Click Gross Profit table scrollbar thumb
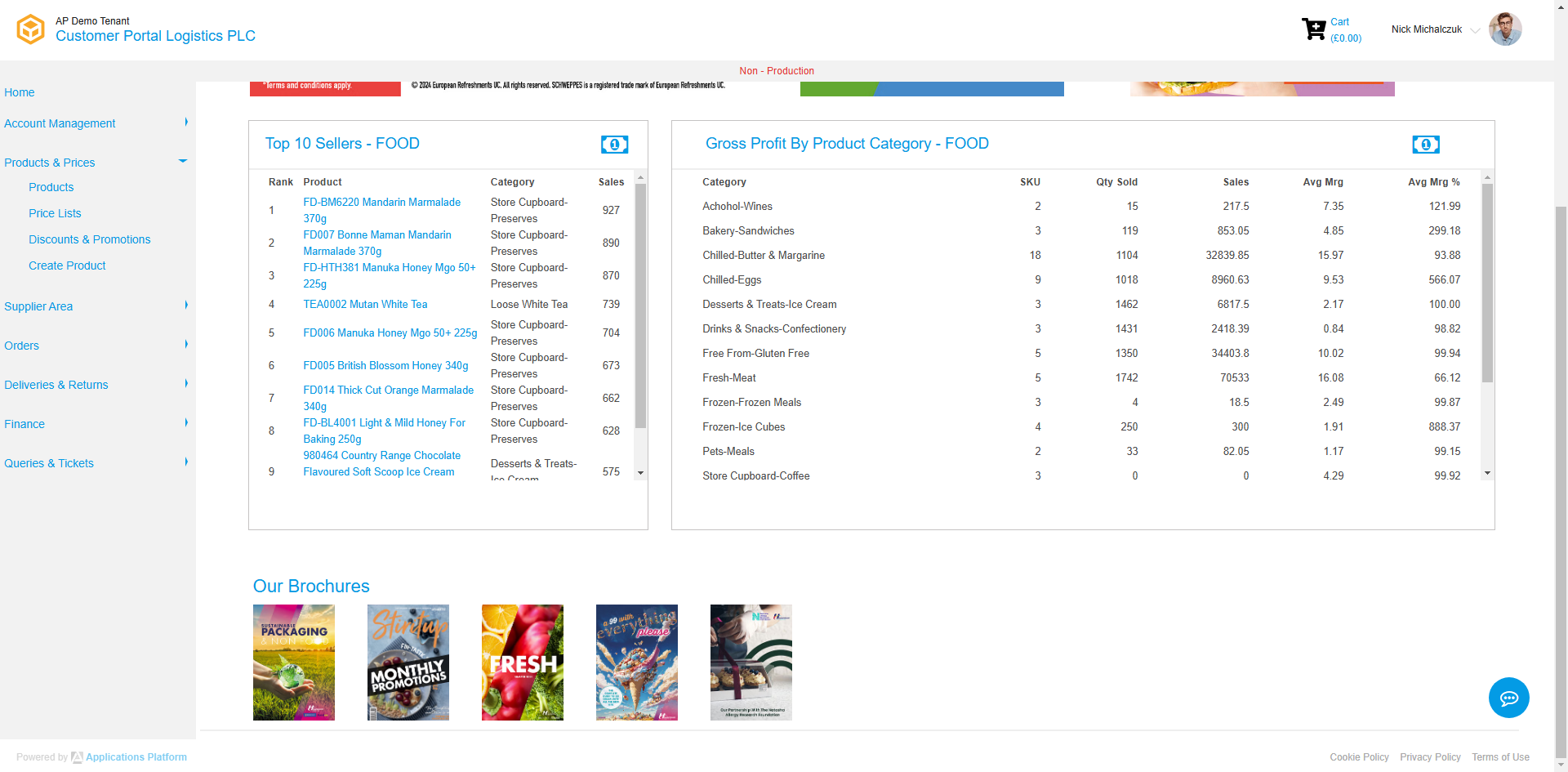The width and height of the screenshot is (1568, 772). click(x=1487, y=283)
